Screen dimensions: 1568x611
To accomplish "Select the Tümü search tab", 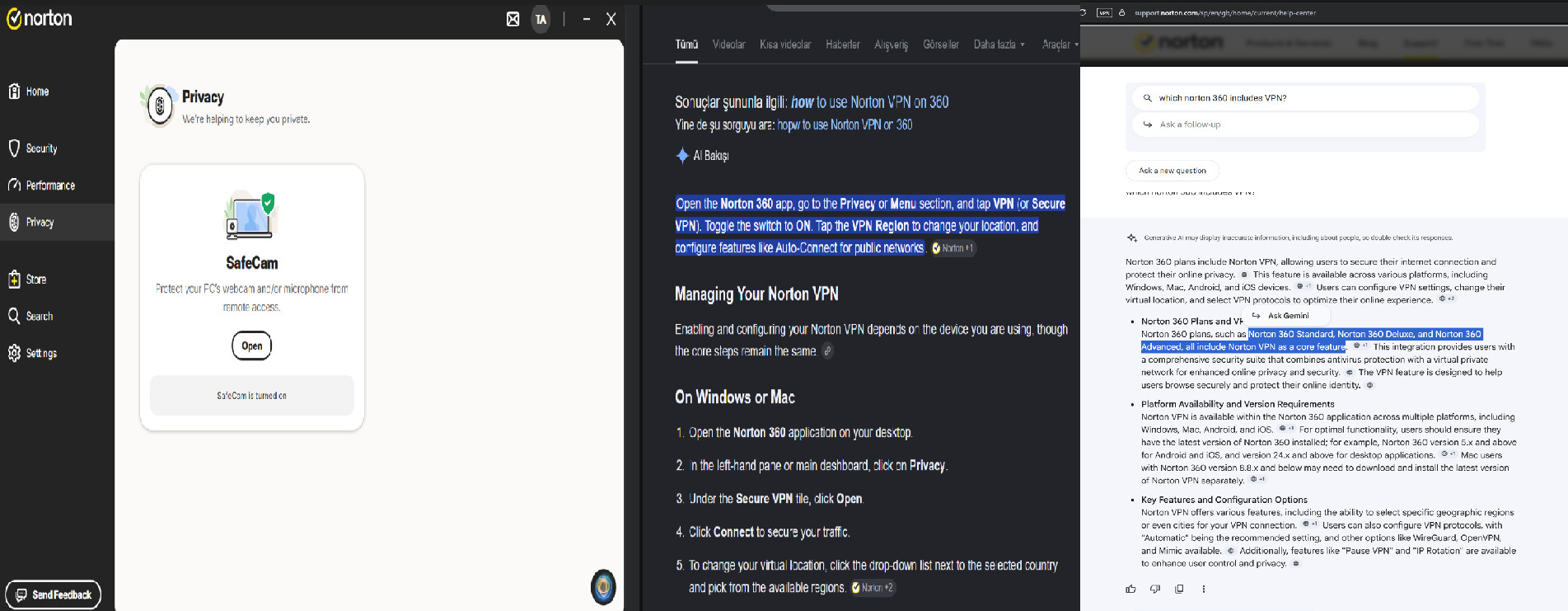I will click(686, 45).
